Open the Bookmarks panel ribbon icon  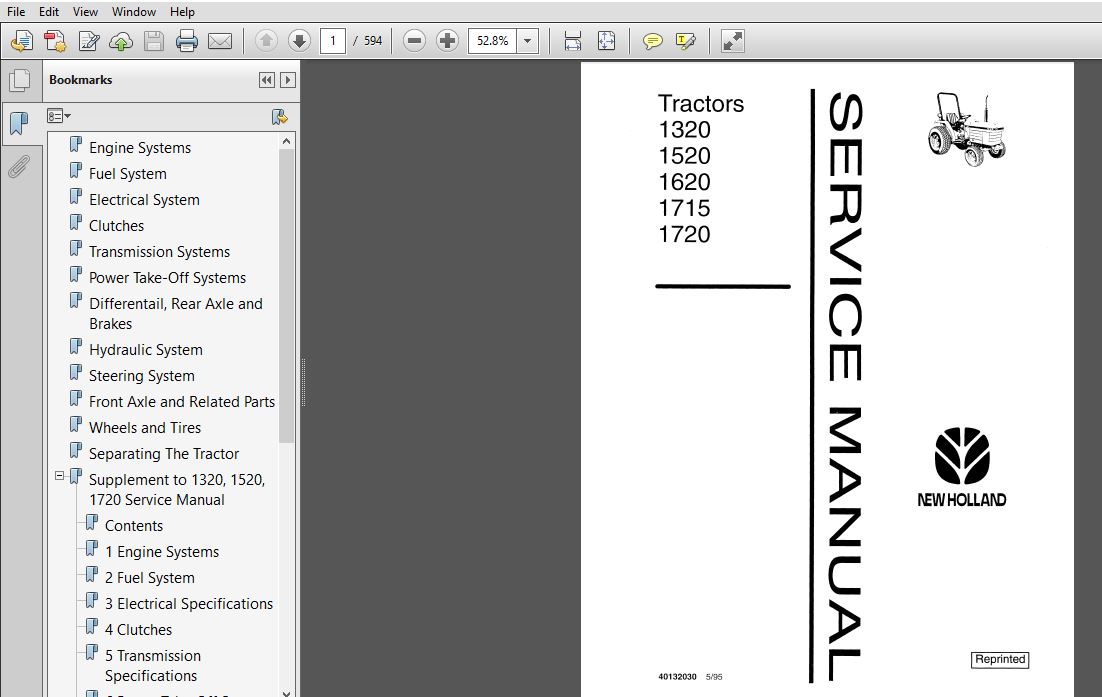[x=19, y=124]
